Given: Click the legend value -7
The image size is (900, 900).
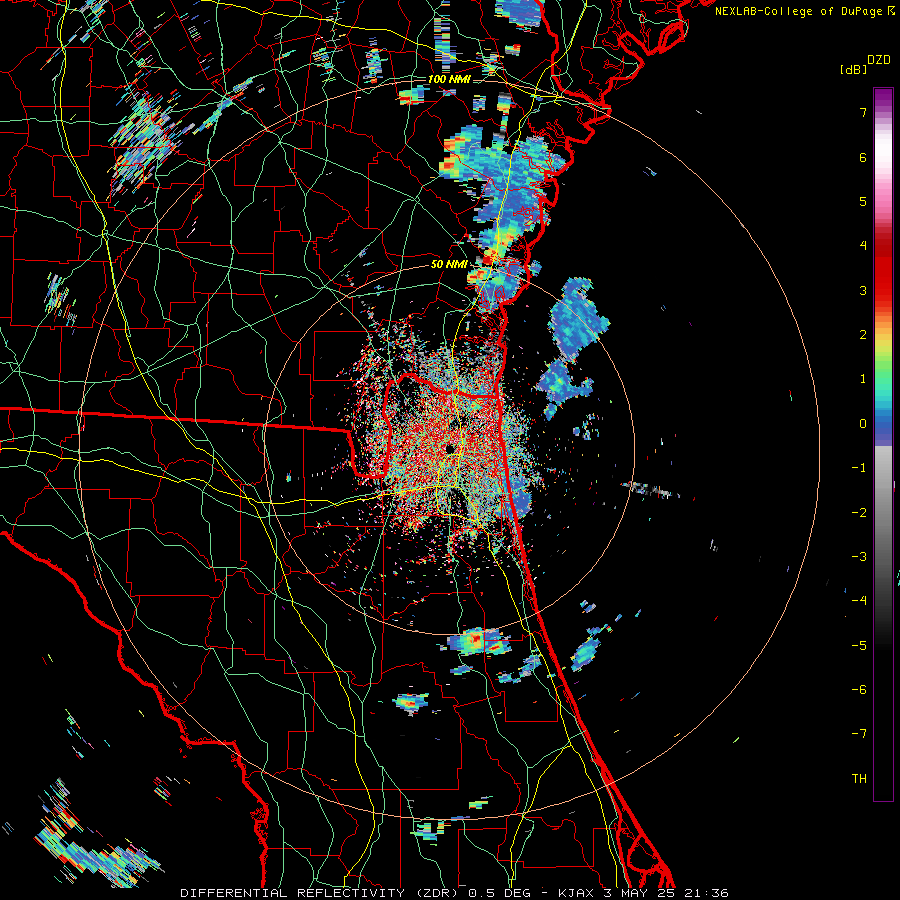Looking at the screenshot, I should pos(859,734).
